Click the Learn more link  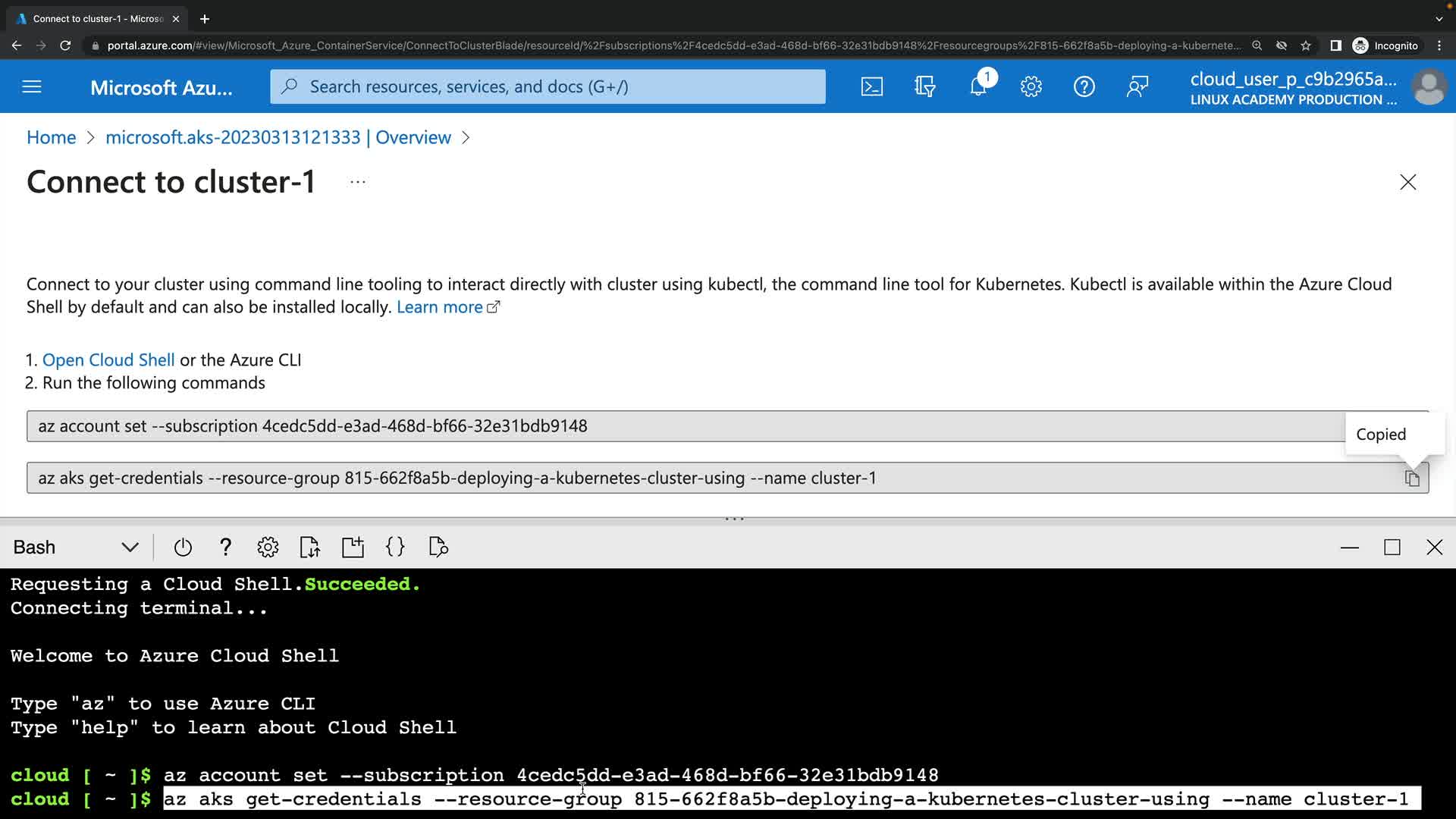point(440,307)
